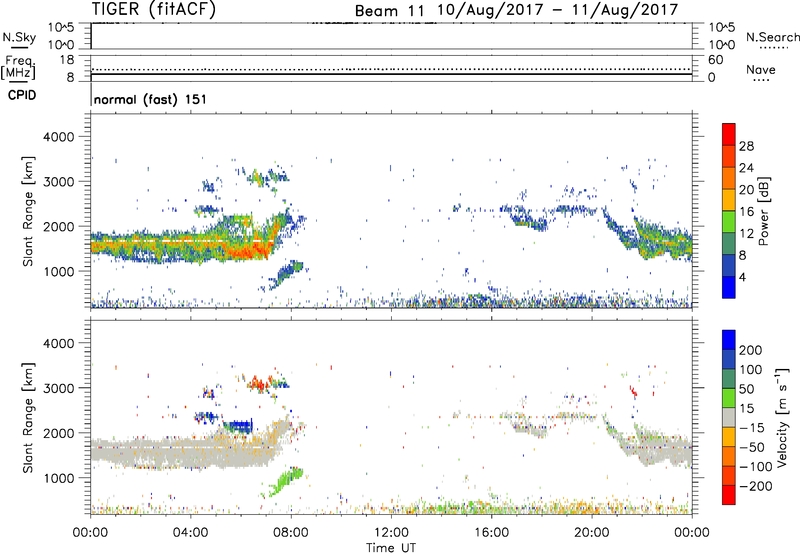Click the intense red-orange power echo near 06:30
Screen dimensions: 800x554
[x=250, y=250]
